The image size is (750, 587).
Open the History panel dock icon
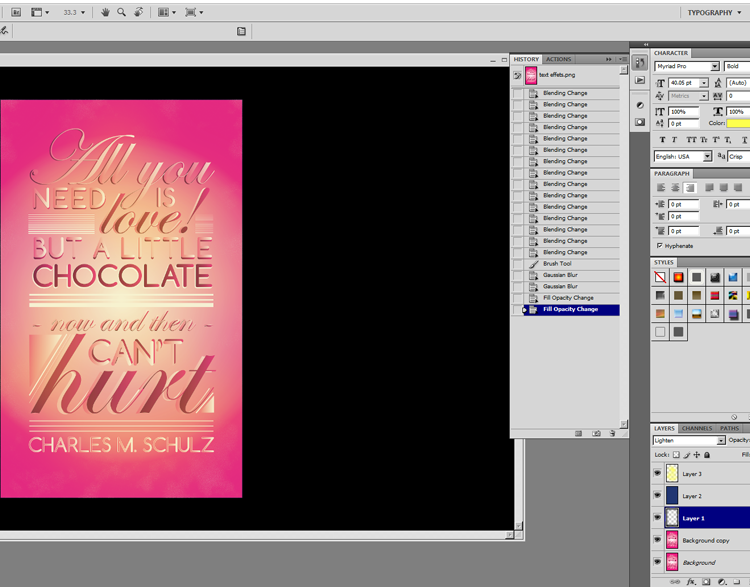(640, 63)
